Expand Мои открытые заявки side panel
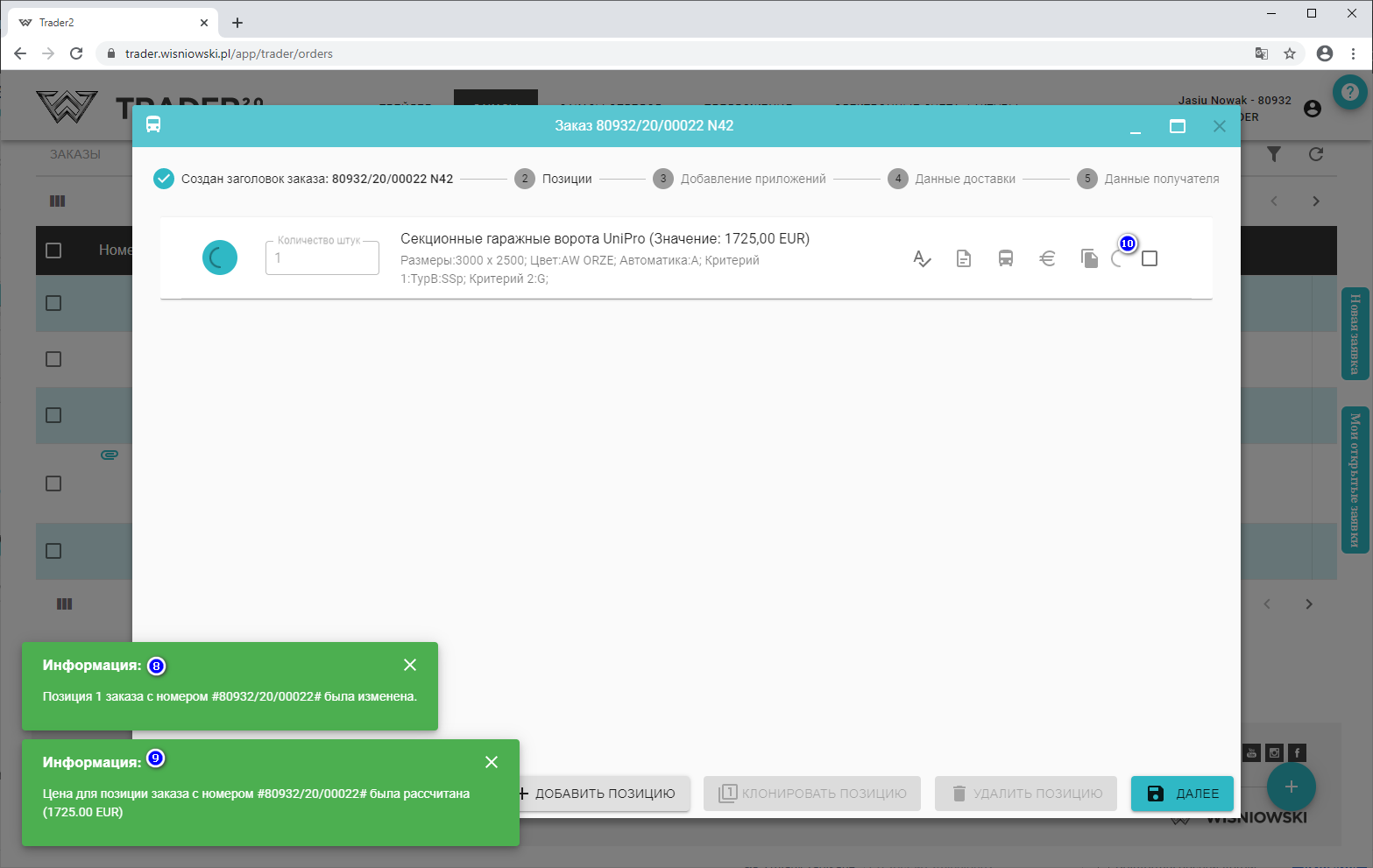The height and width of the screenshot is (868, 1373). 1355,480
